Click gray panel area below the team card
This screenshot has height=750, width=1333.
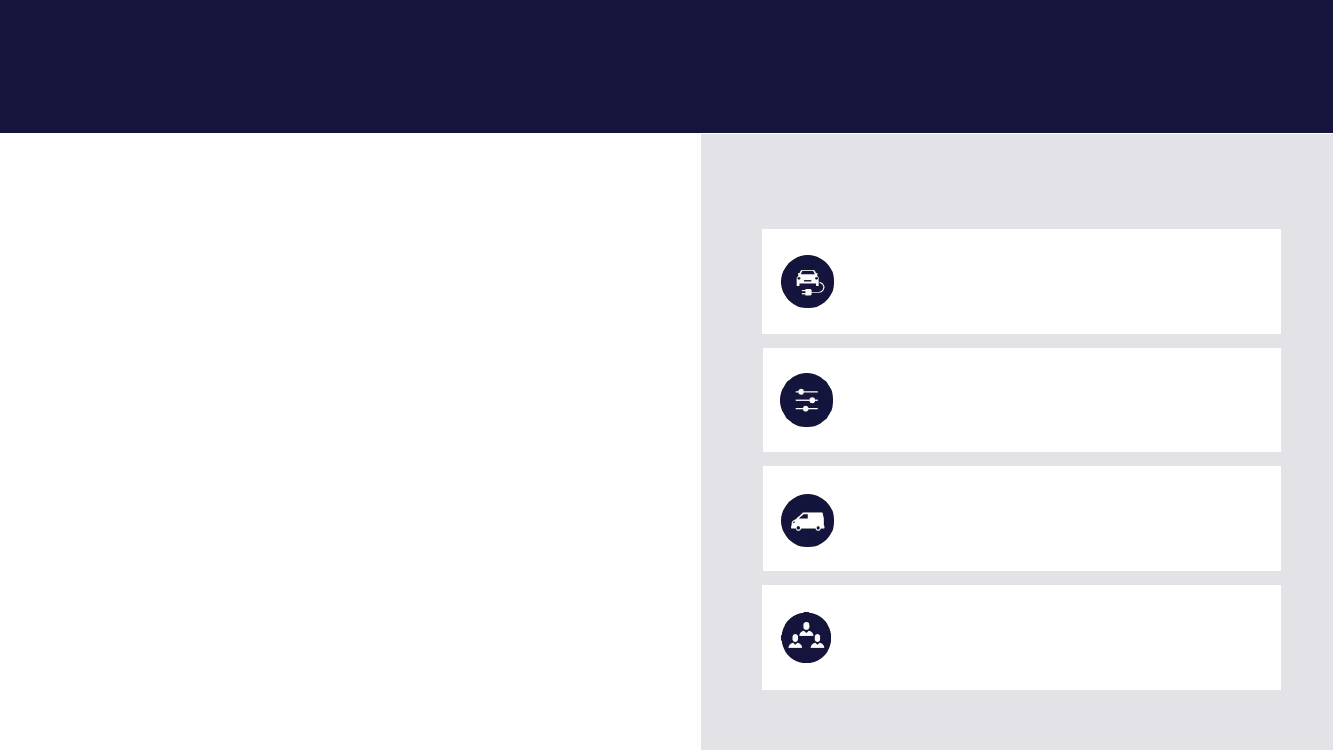1017,720
